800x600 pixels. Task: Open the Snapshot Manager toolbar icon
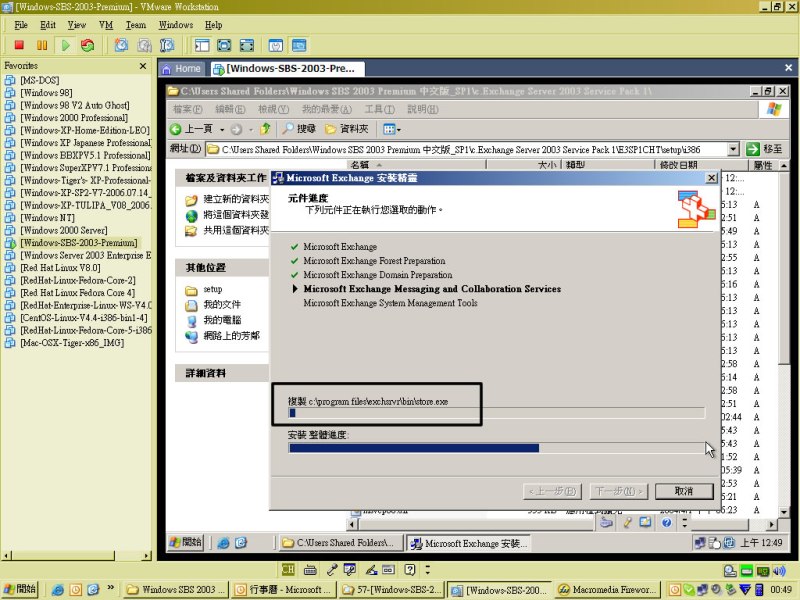[x=167, y=45]
